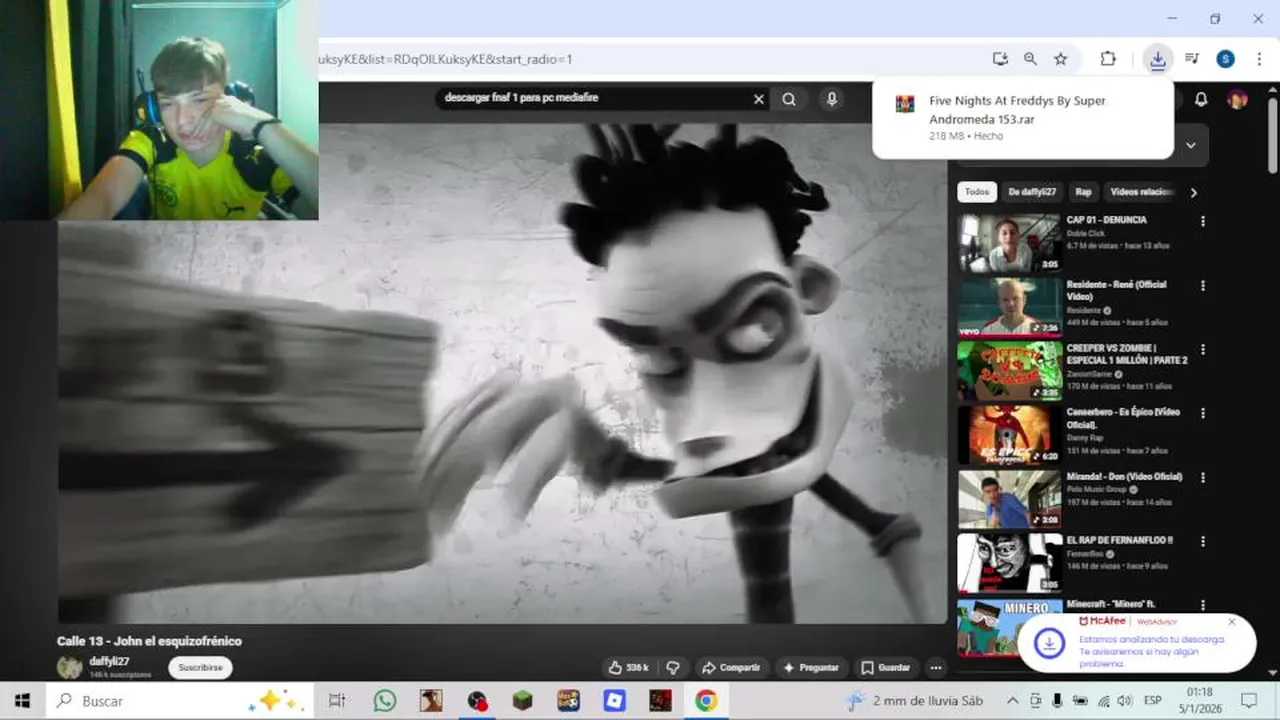Dislike the video with thumbs down

point(674,667)
